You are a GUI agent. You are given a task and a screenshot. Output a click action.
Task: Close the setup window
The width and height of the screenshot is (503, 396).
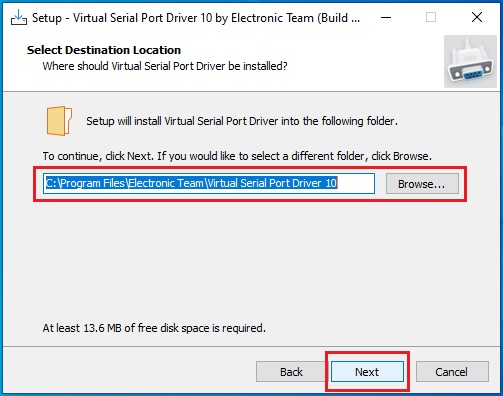pyautogui.click(x=477, y=17)
